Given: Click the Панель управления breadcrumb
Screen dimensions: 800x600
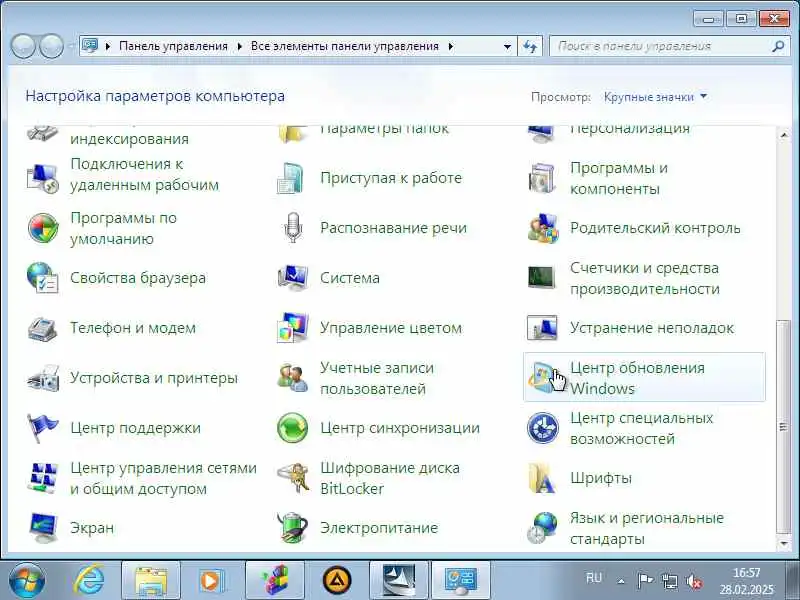Looking at the screenshot, I should point(173,46).
